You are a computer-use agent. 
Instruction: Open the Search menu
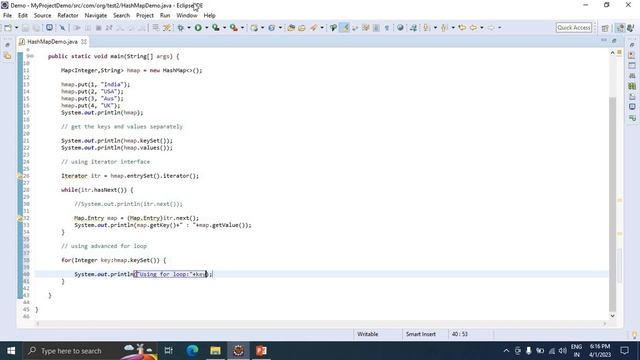click(121, 16)
